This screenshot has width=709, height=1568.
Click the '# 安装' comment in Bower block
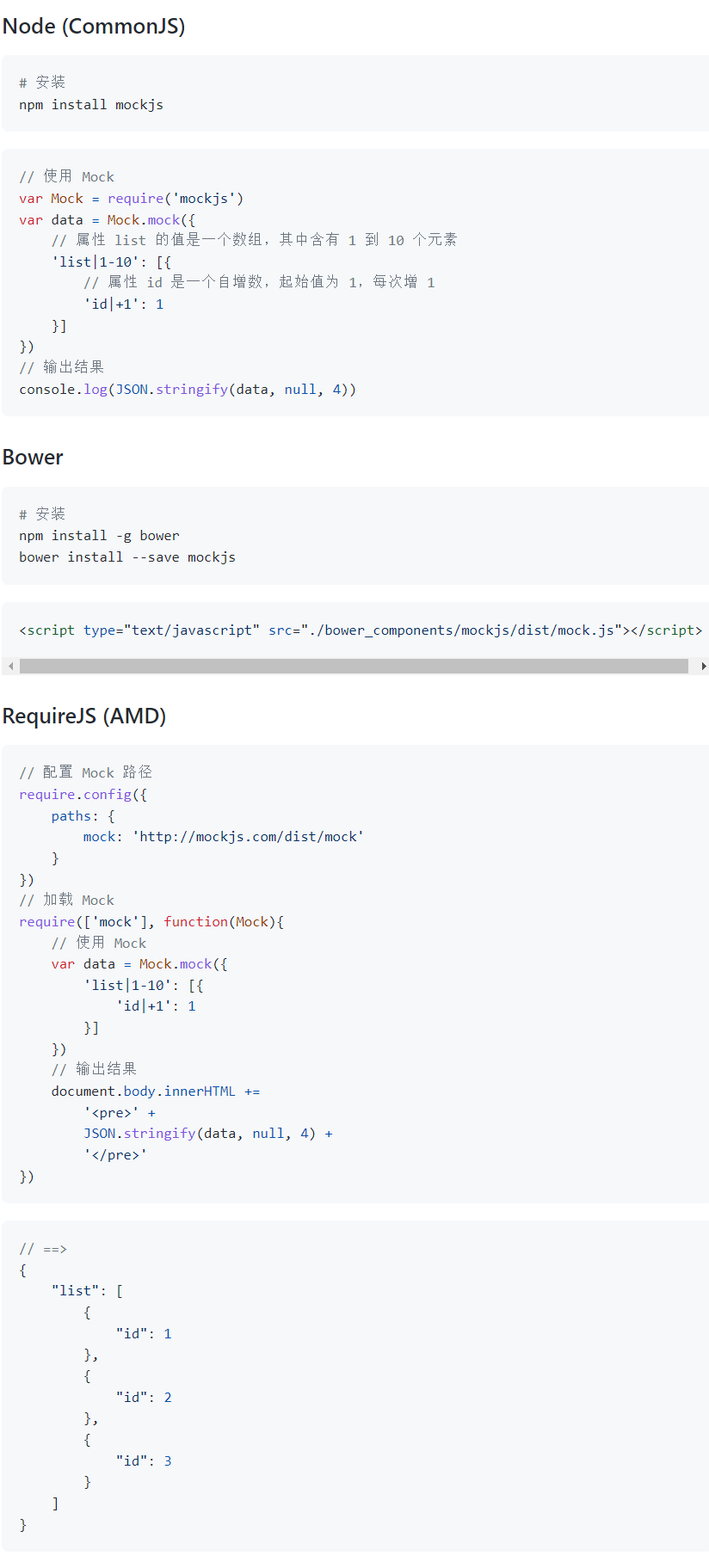42,514
